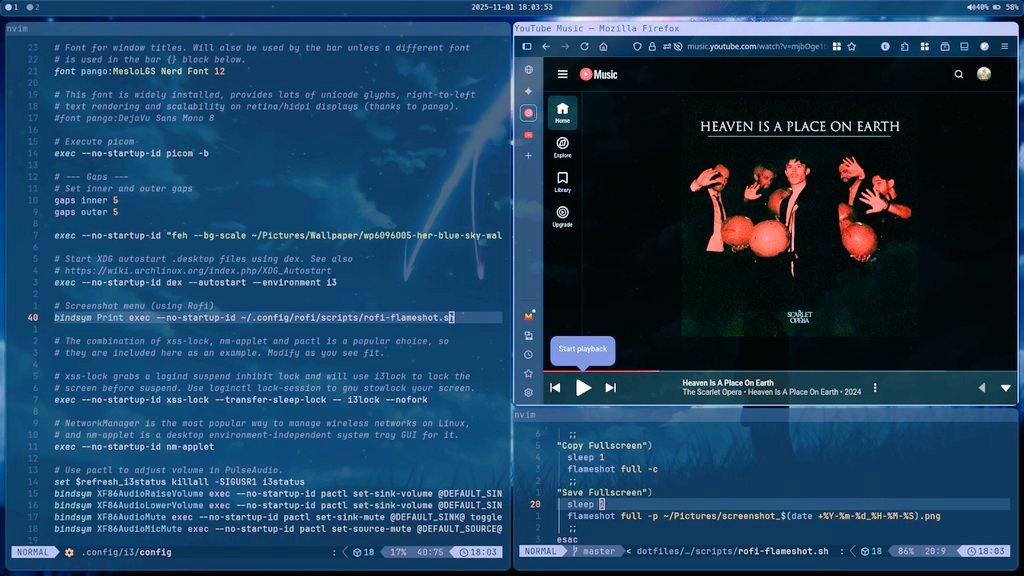Skip to previous track
This screenshot has height=576, width=1024.
point(555,388)
